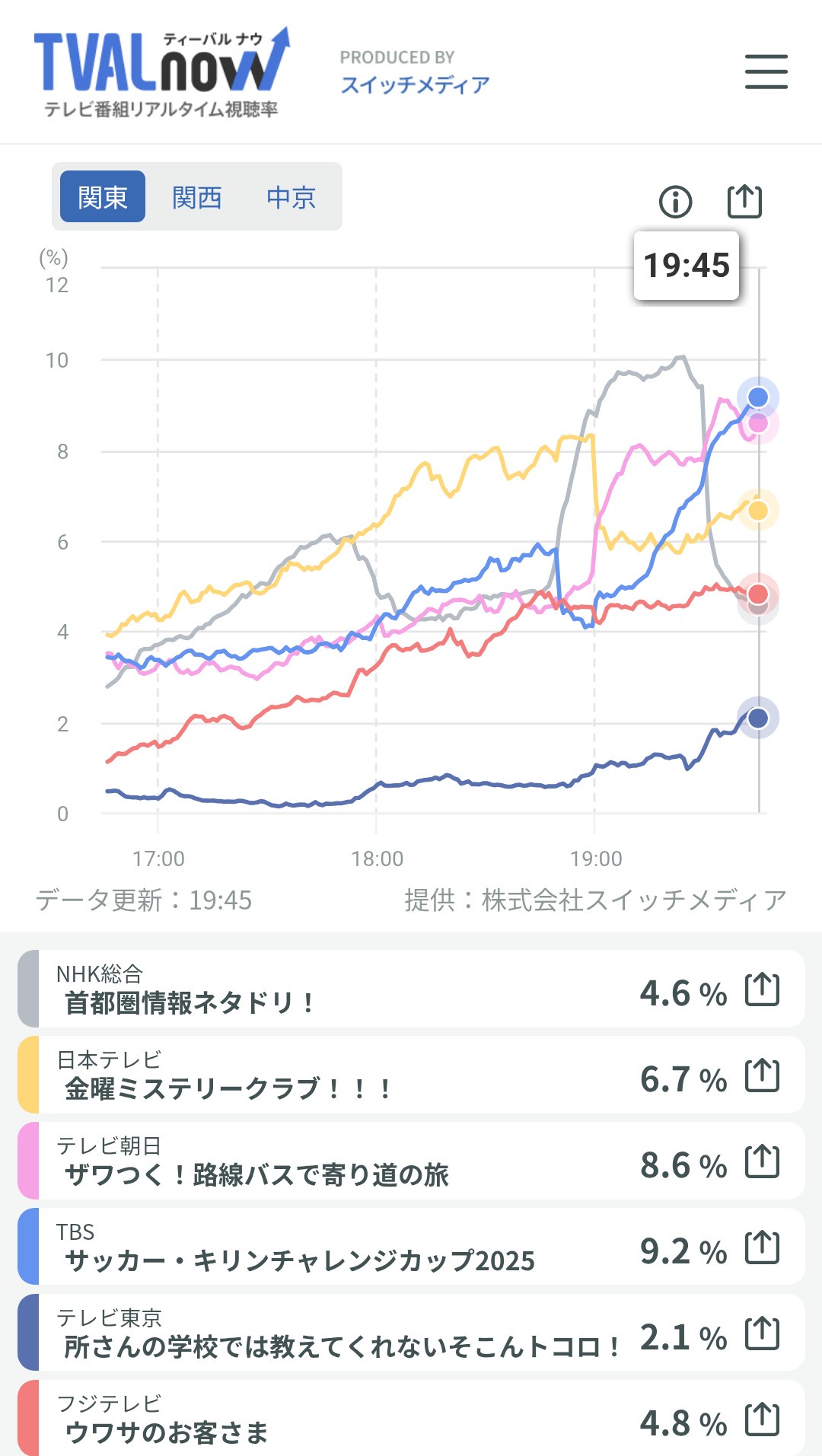Select the 関東 region tab

point(103,197)
